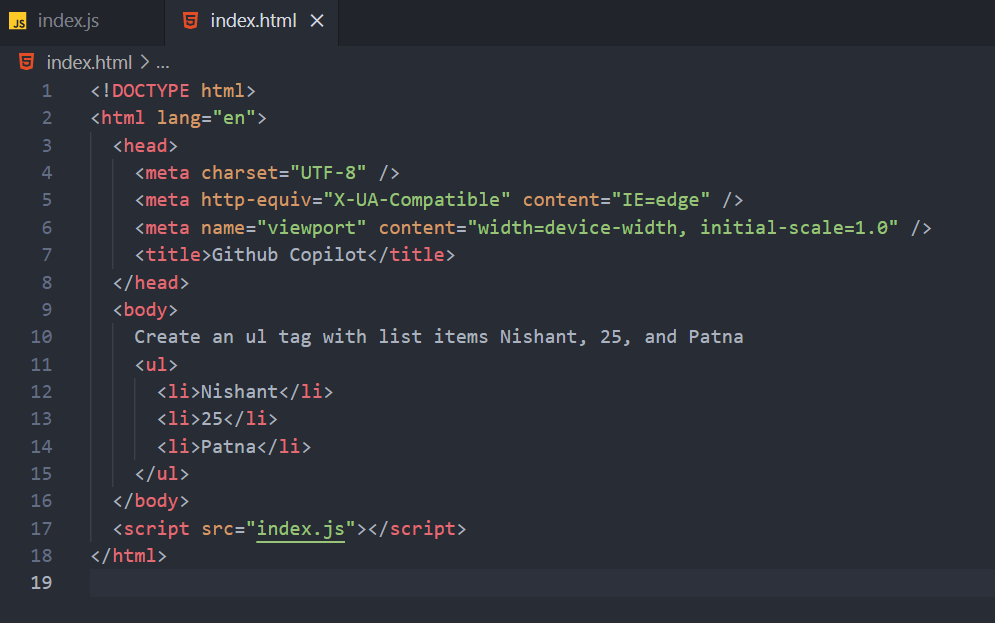Click line number 10 in the gutter
Screen dimensions: 995x623
41,336
